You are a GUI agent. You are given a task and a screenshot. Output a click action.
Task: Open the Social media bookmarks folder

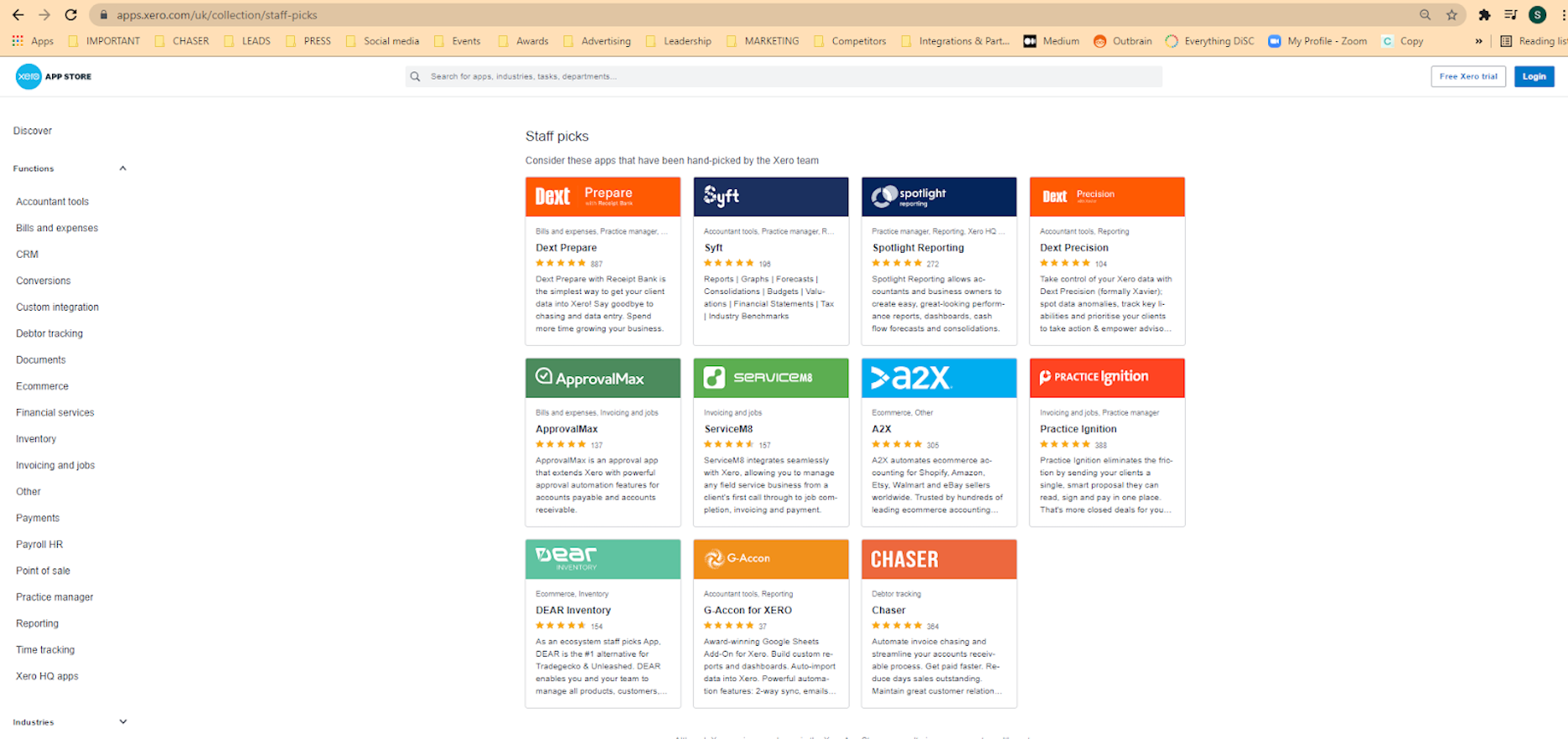(x=383, y=41)
